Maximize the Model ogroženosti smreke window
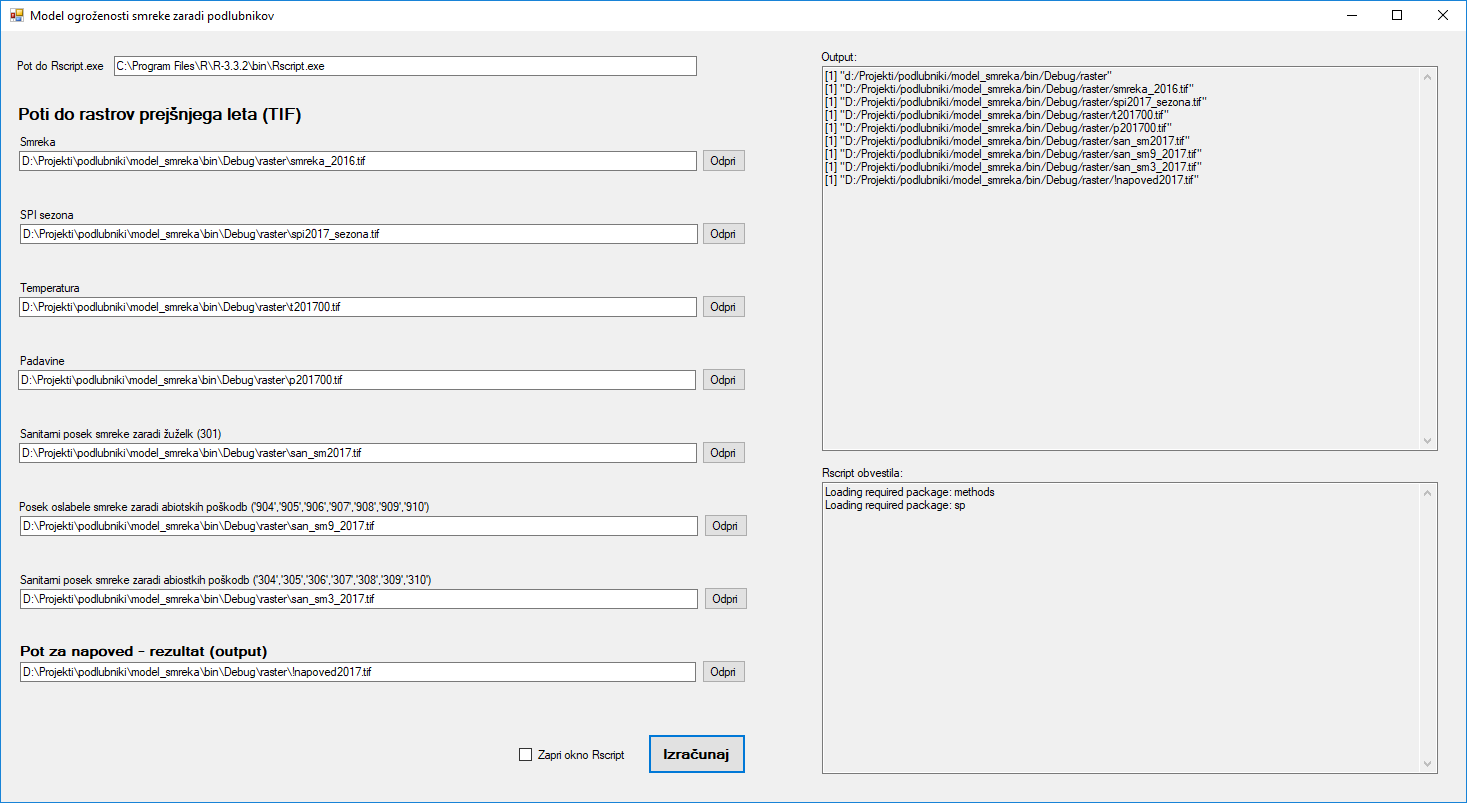1467x803 pixels. click(x=1397, y=15)
